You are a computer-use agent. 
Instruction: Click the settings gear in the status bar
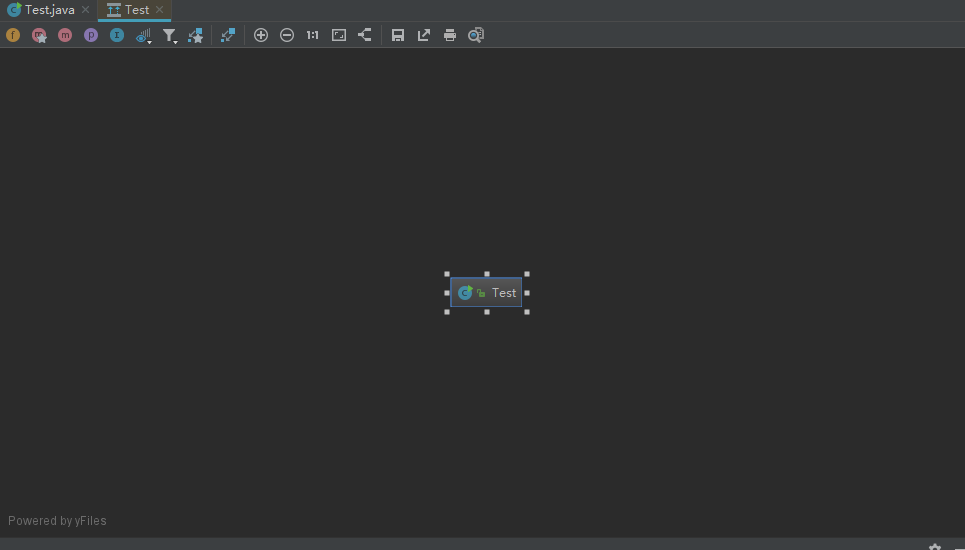(x=935, y=547)
